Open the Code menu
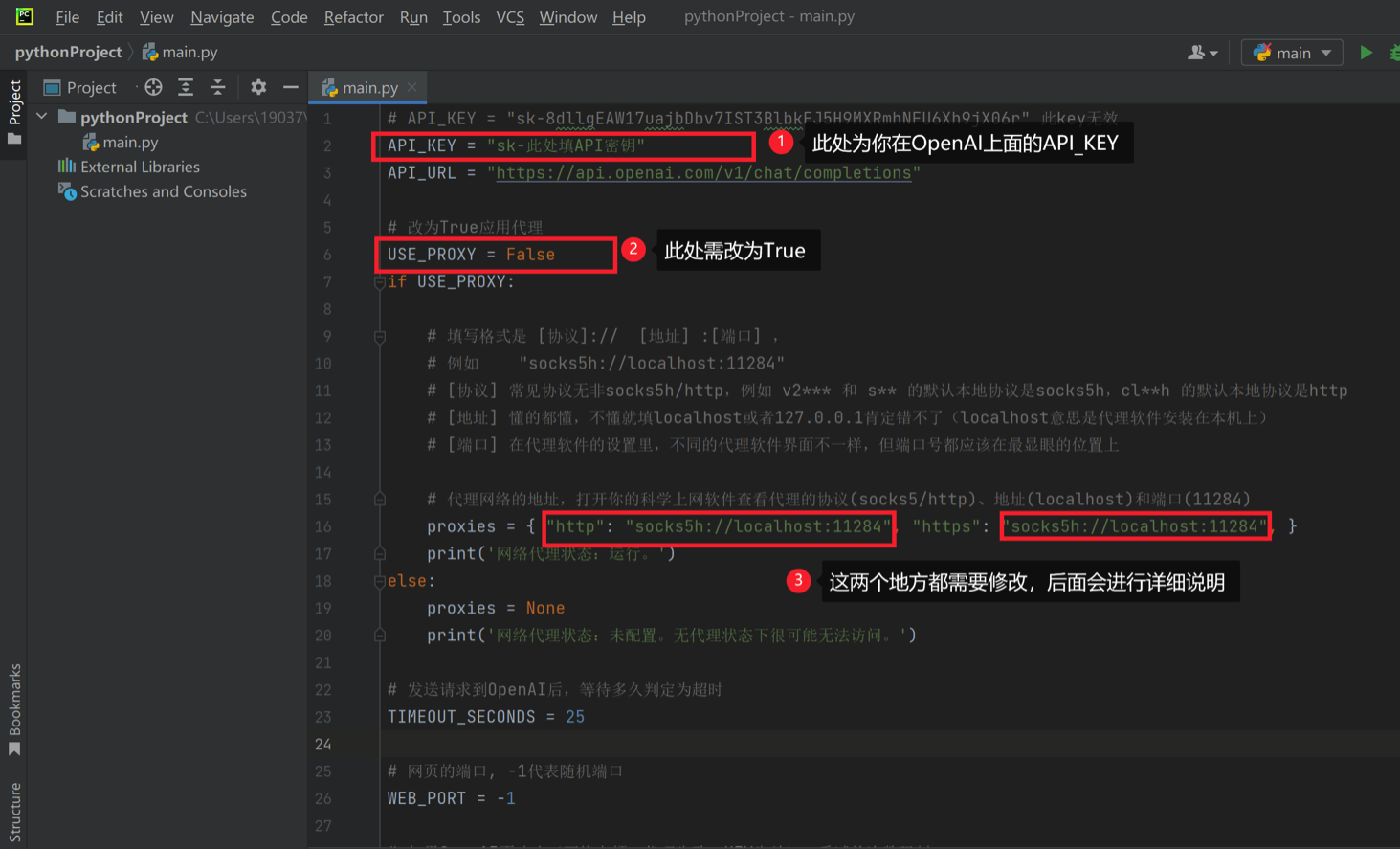The image size is (1400, 849). click(289, 17)
